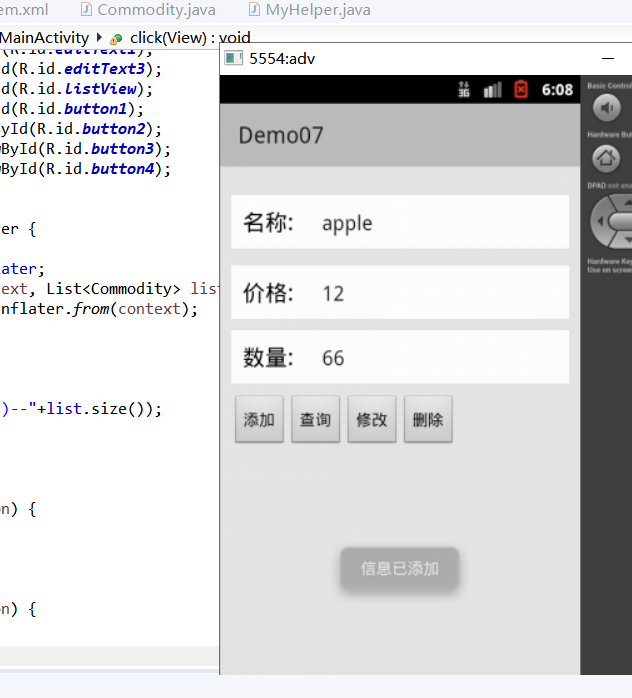Click the 5554:adv window title text
The image size is (632, 698).
pyautogui.click(x=282, y=58)
